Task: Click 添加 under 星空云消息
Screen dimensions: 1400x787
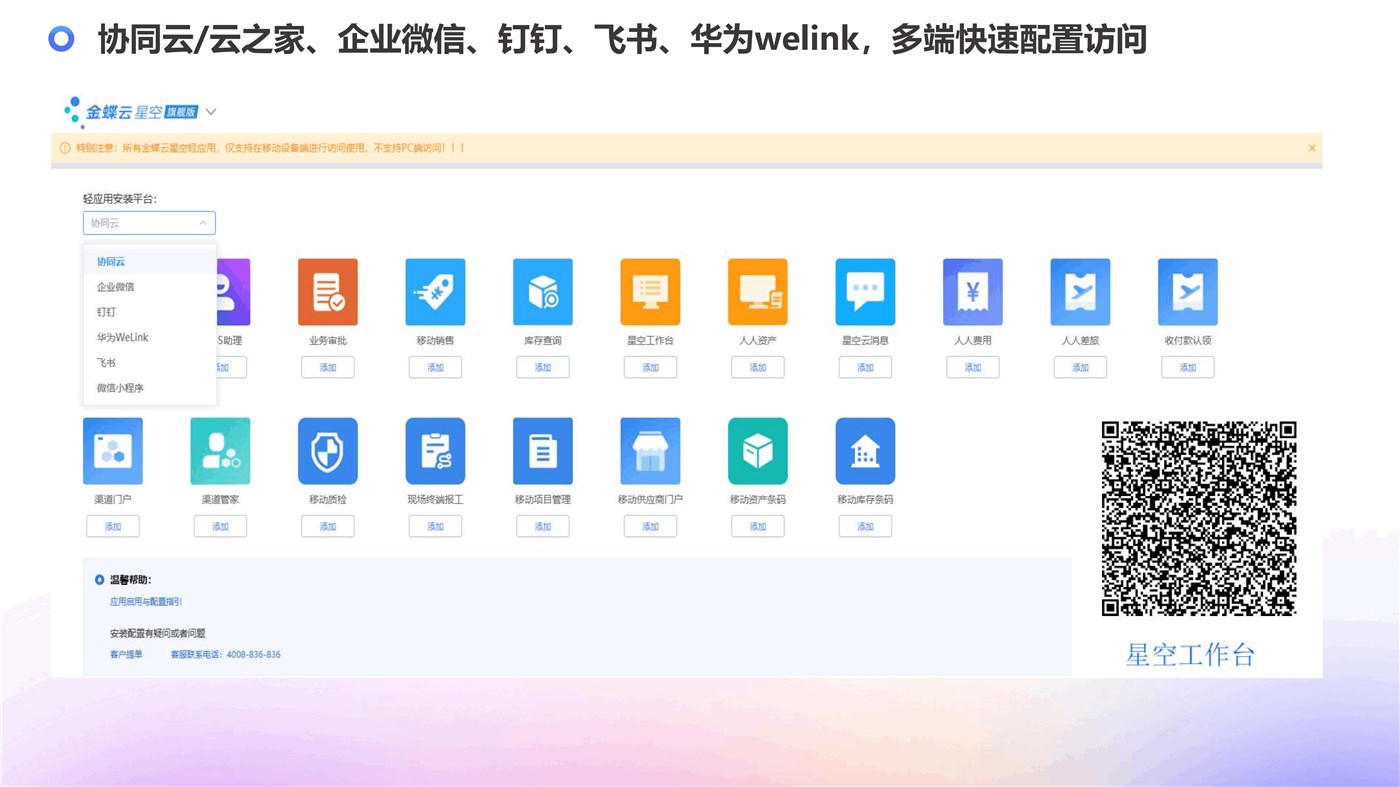Action: [865, 367]
